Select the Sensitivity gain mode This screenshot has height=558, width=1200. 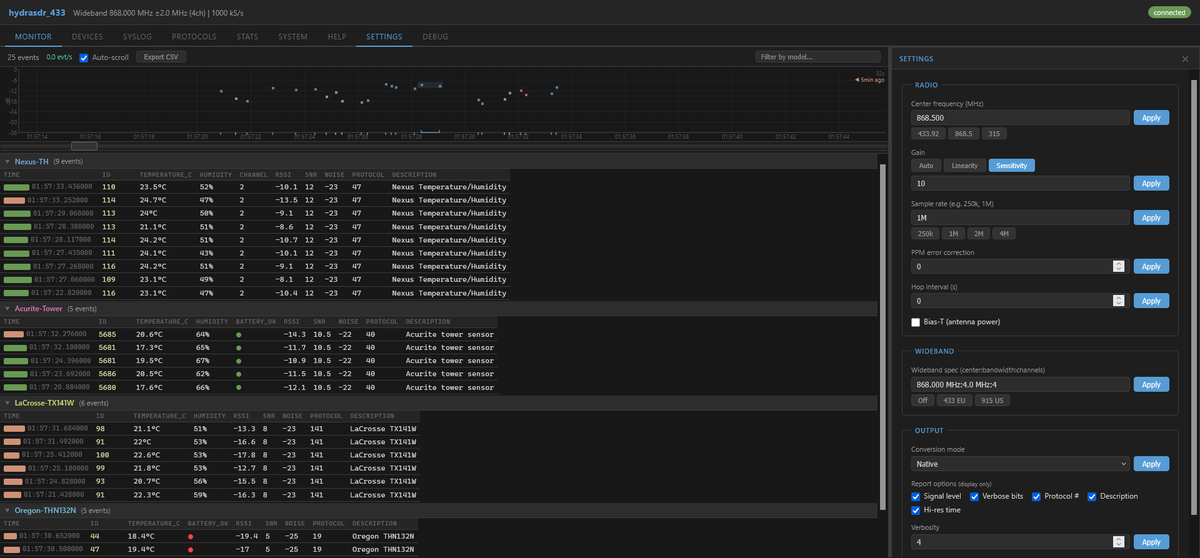click(x=1012, y=166)
